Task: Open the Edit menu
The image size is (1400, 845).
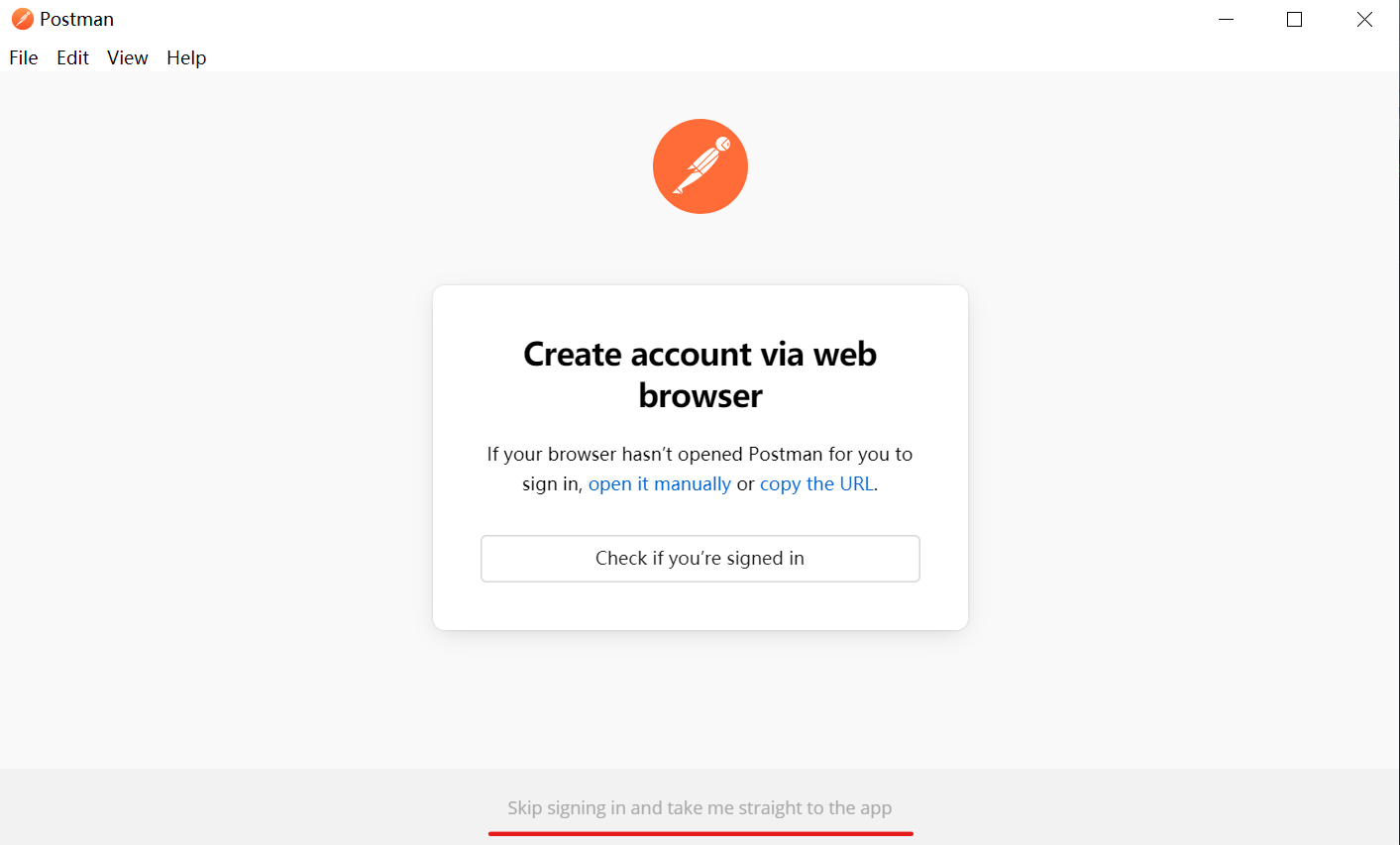Action: coord(72,57)
